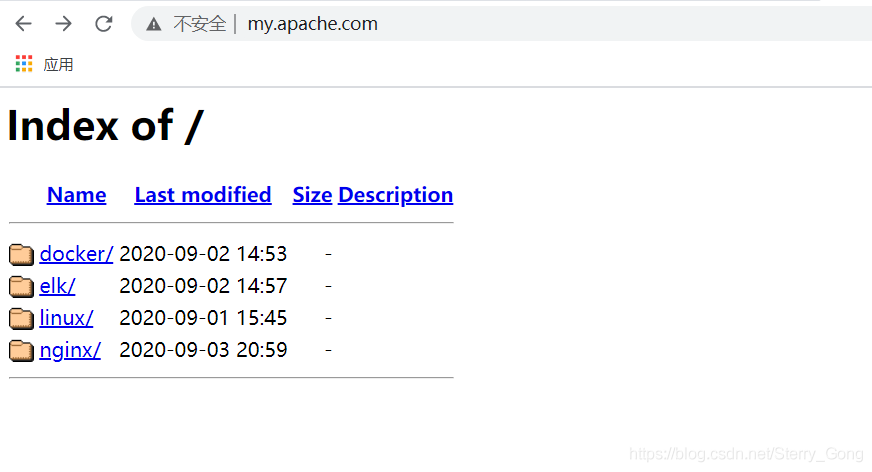Sort listing by the Description header

[395, 195]
